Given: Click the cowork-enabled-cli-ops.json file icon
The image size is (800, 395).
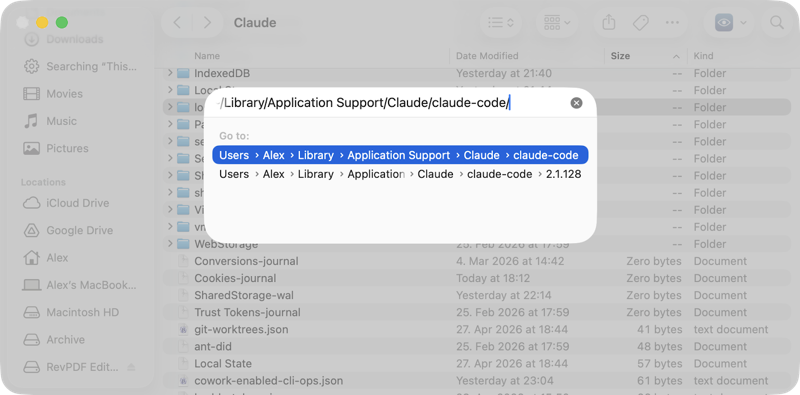Looking at the screenshot, I should [x=183, y=381].
